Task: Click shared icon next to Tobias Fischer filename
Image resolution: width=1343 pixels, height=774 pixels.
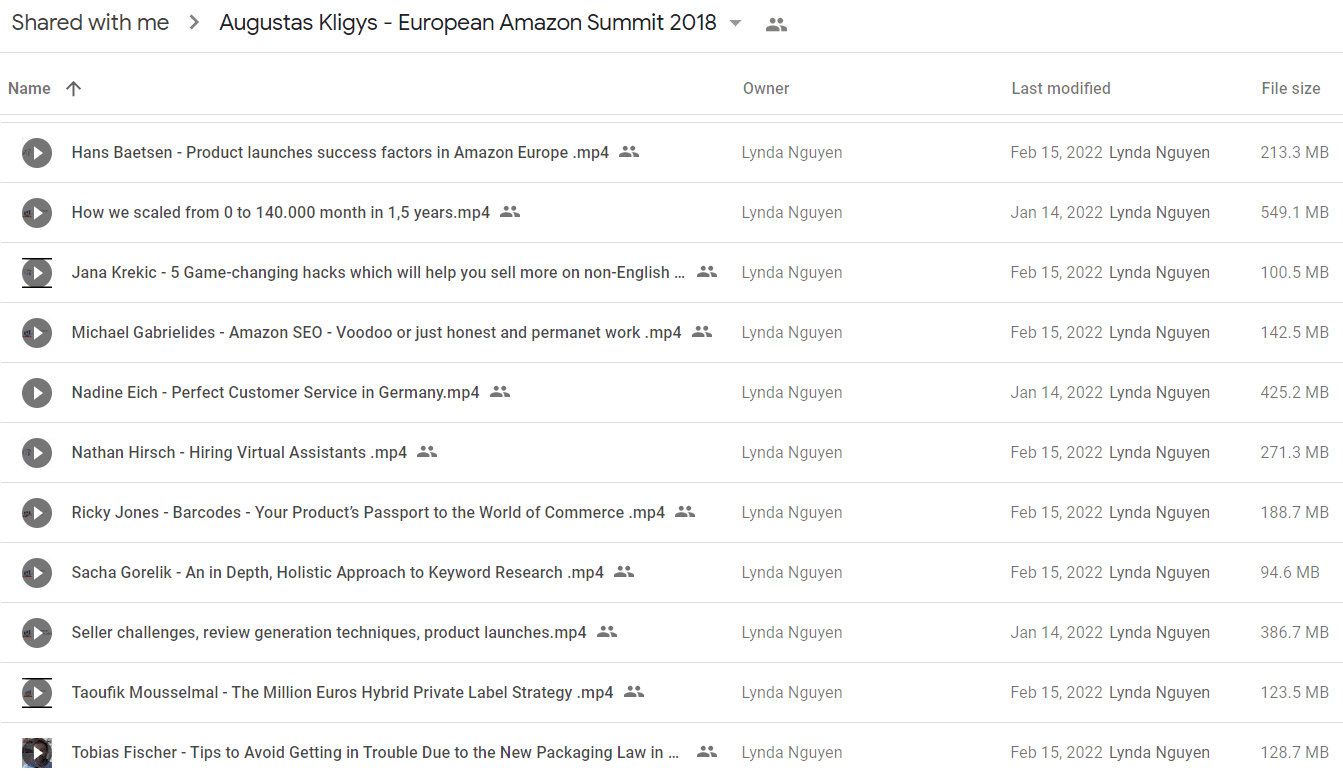Action: [x=707, y=752]
